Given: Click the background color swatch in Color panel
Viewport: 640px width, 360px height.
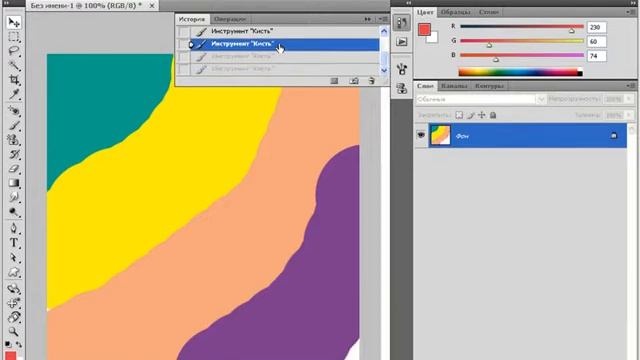Looking at the screenshot, I should tap(433, 38).
